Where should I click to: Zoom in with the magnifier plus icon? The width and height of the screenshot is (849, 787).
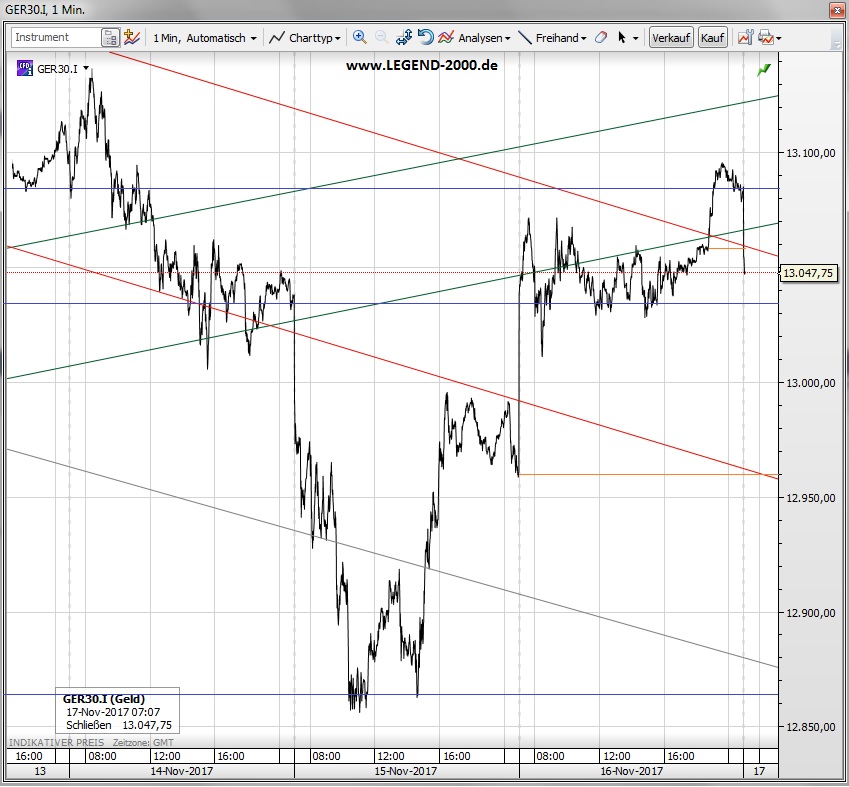pyautogui.click(x=360, y=38)
